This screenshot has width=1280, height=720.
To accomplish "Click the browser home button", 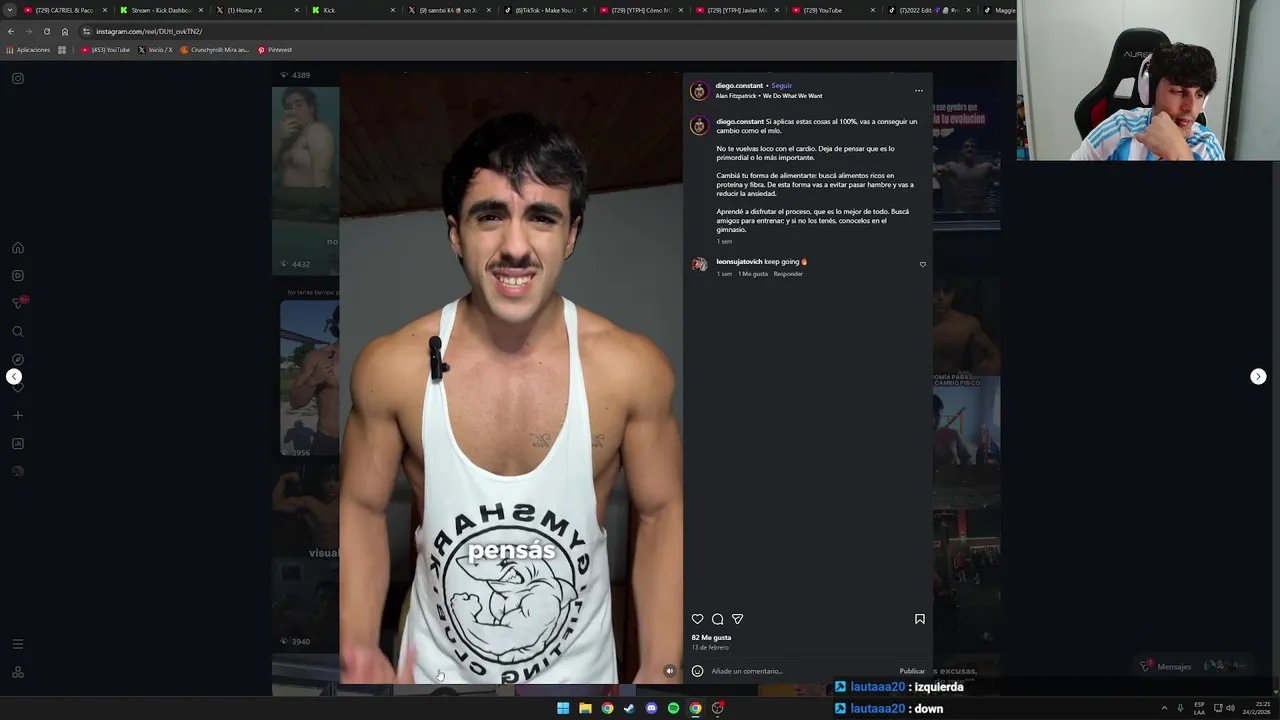I will pyautogui.click(x=65, y=31).
